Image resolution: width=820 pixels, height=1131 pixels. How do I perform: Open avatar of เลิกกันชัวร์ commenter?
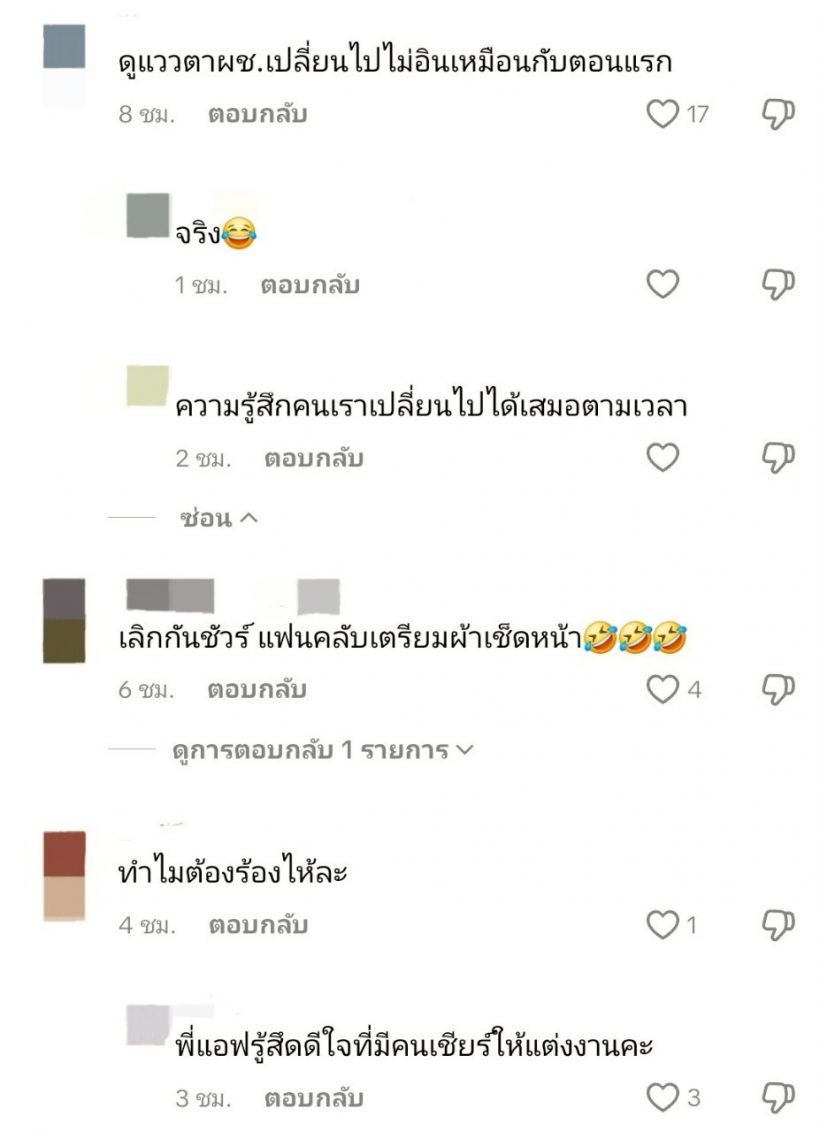tap(64, 620)
